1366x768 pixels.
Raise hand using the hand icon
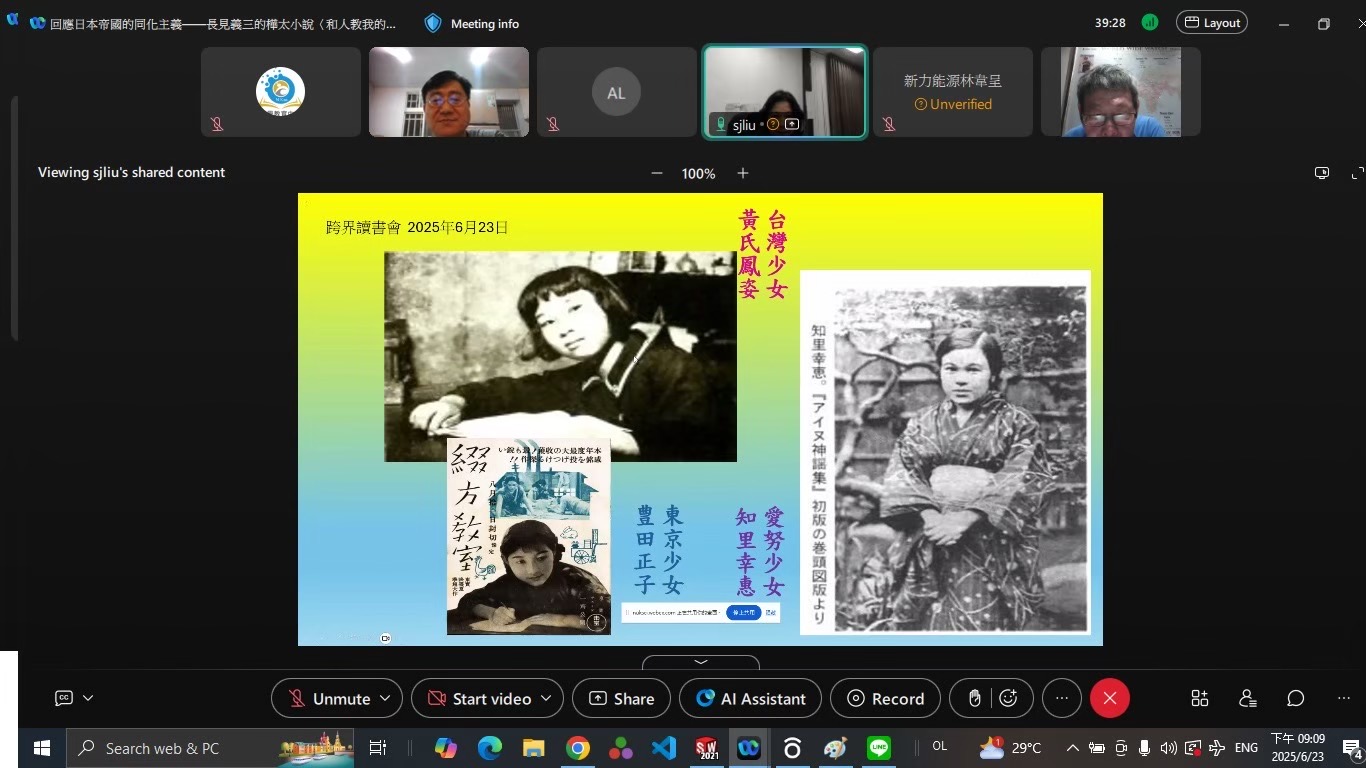click(975, 699)
